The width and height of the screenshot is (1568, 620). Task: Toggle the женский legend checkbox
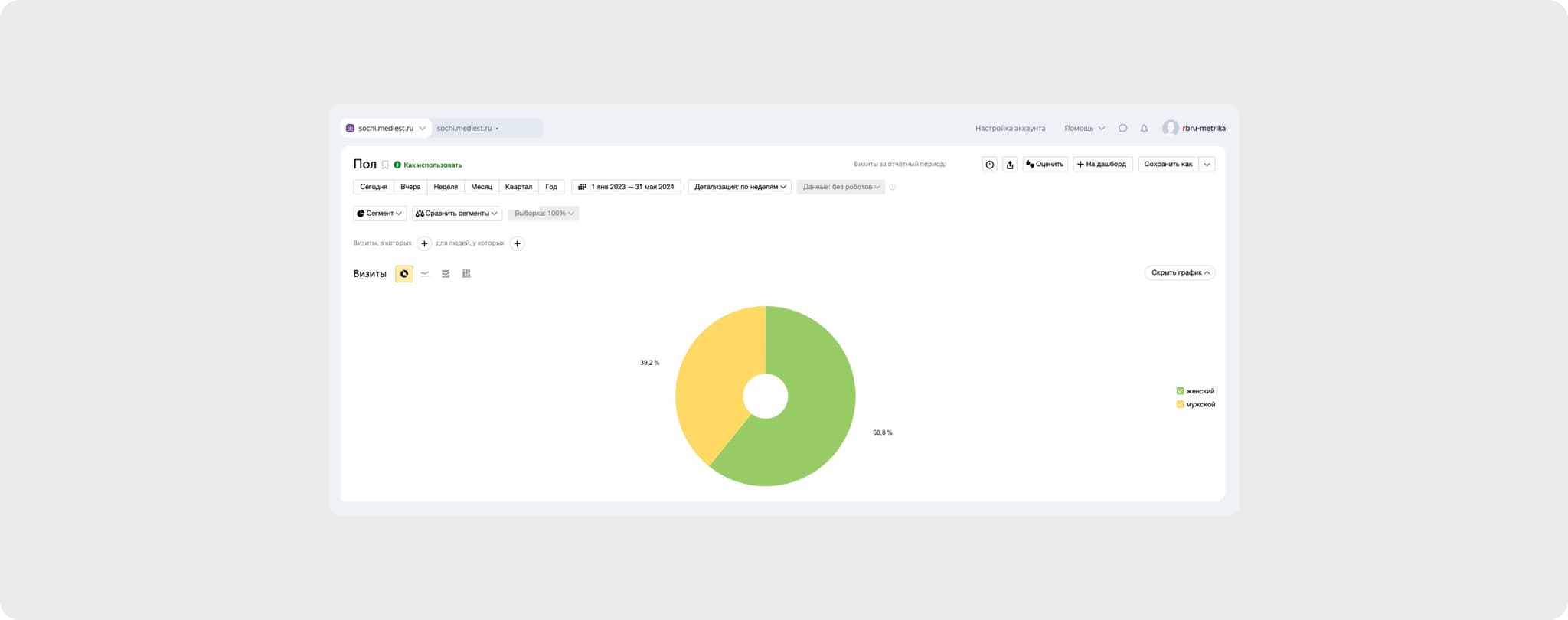(x=1180, y=391)
